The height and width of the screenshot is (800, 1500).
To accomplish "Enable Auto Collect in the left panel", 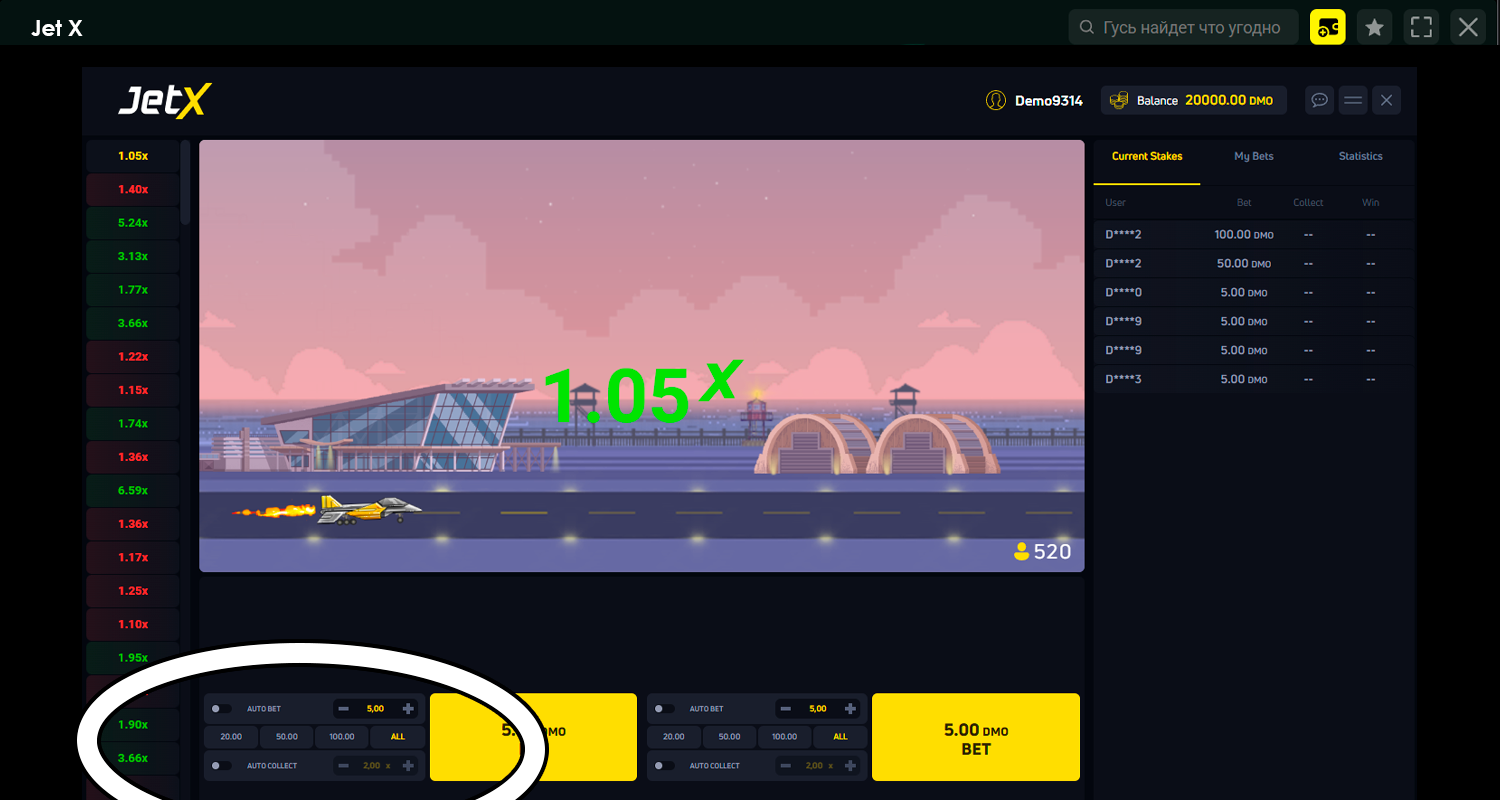I will click(221, 766).
